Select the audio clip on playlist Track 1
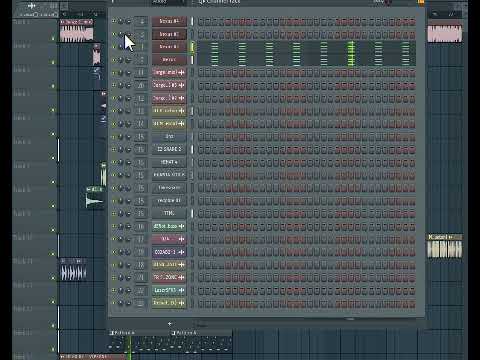 coord(76,31)
